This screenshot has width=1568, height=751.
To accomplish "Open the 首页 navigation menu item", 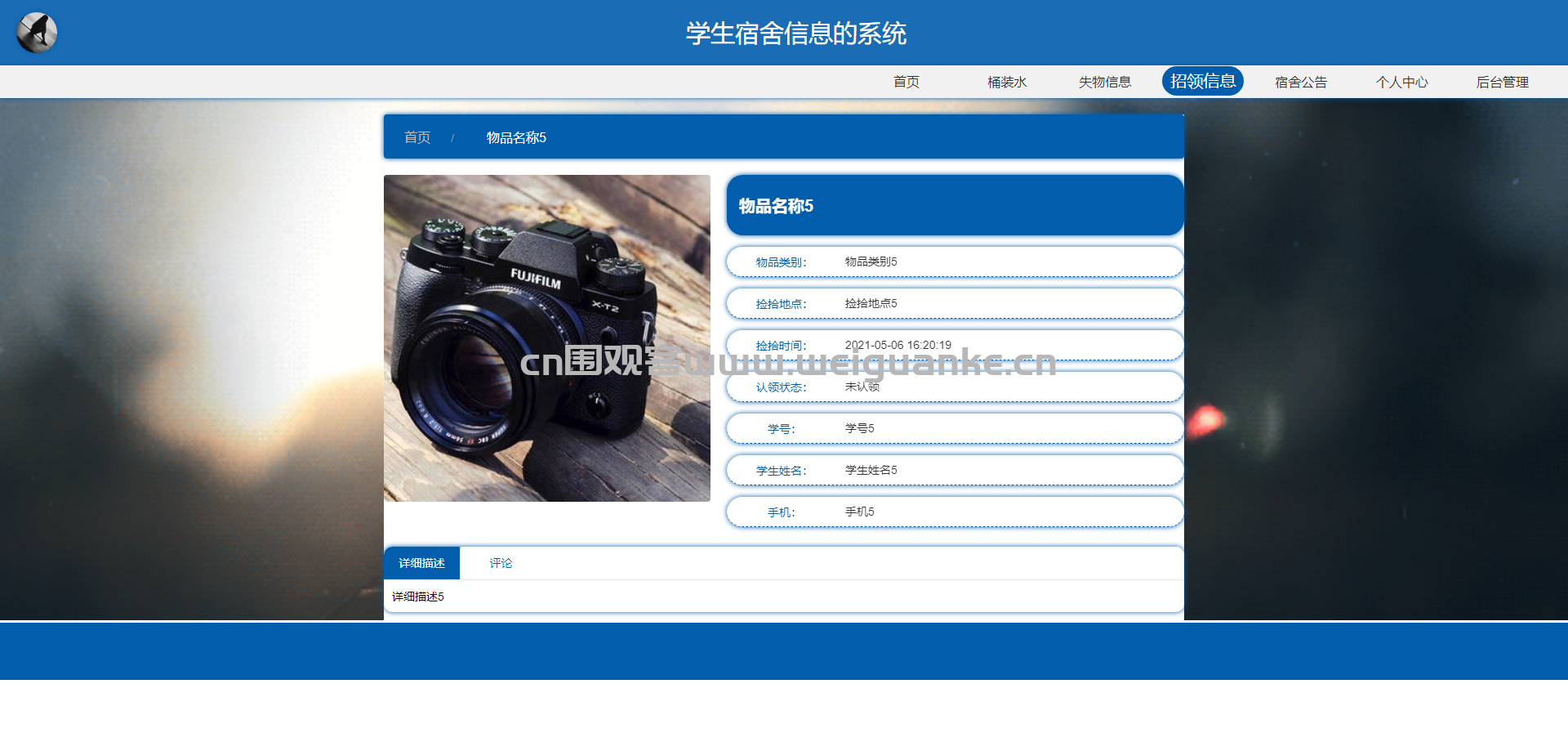I will click(x=906, y=82).
